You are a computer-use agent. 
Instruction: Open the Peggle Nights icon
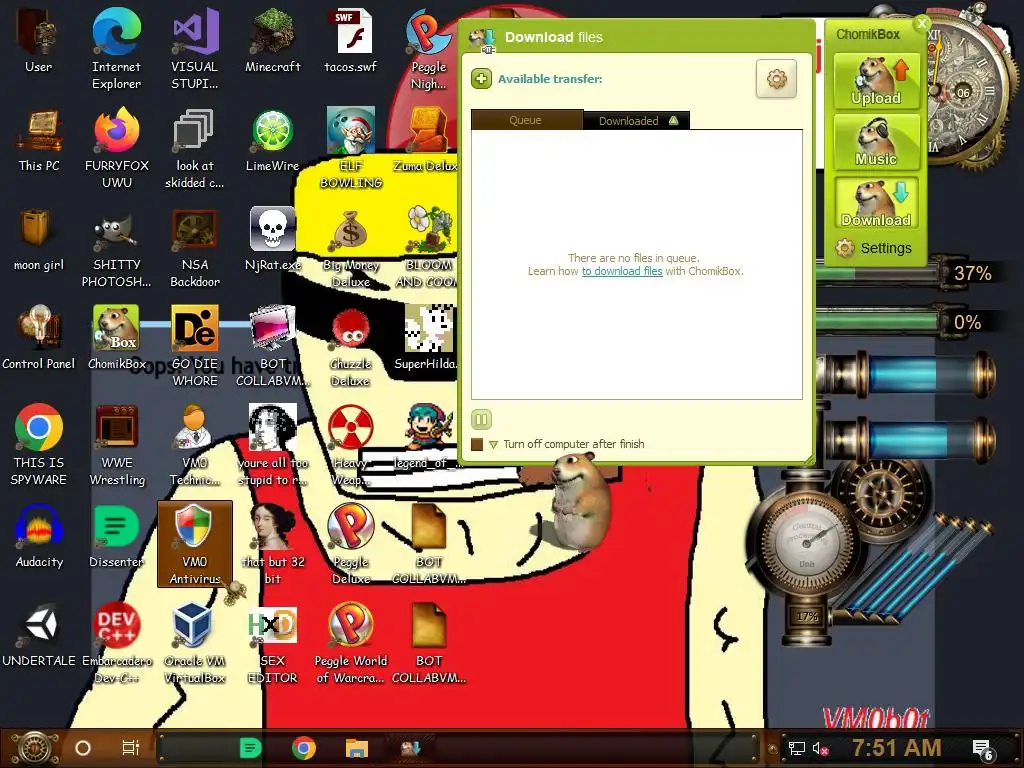(428, 49)
